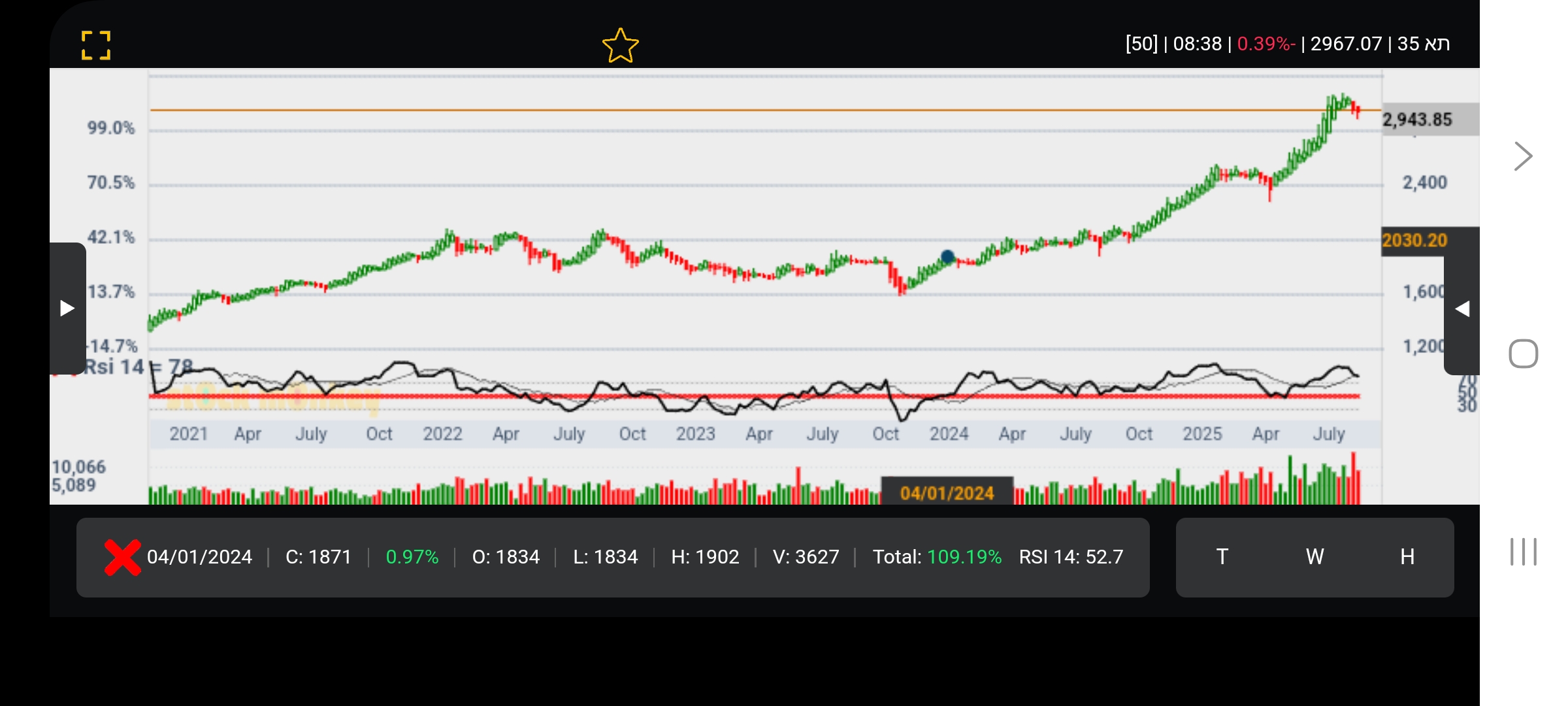
Task: Tap the fullscreen expand icon
Action: tap(96, 46)
